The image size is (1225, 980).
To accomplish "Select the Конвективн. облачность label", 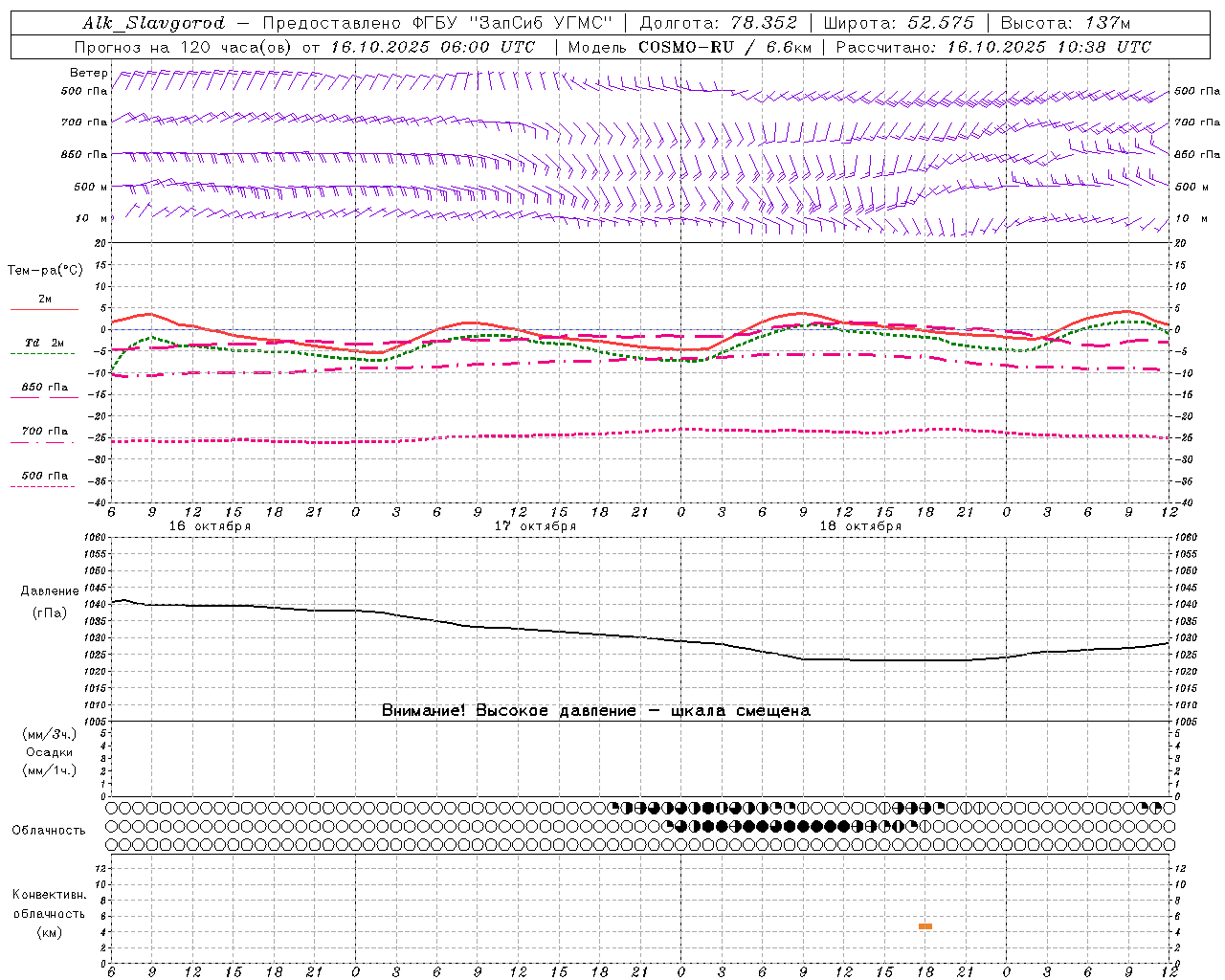I will [49, 904].
